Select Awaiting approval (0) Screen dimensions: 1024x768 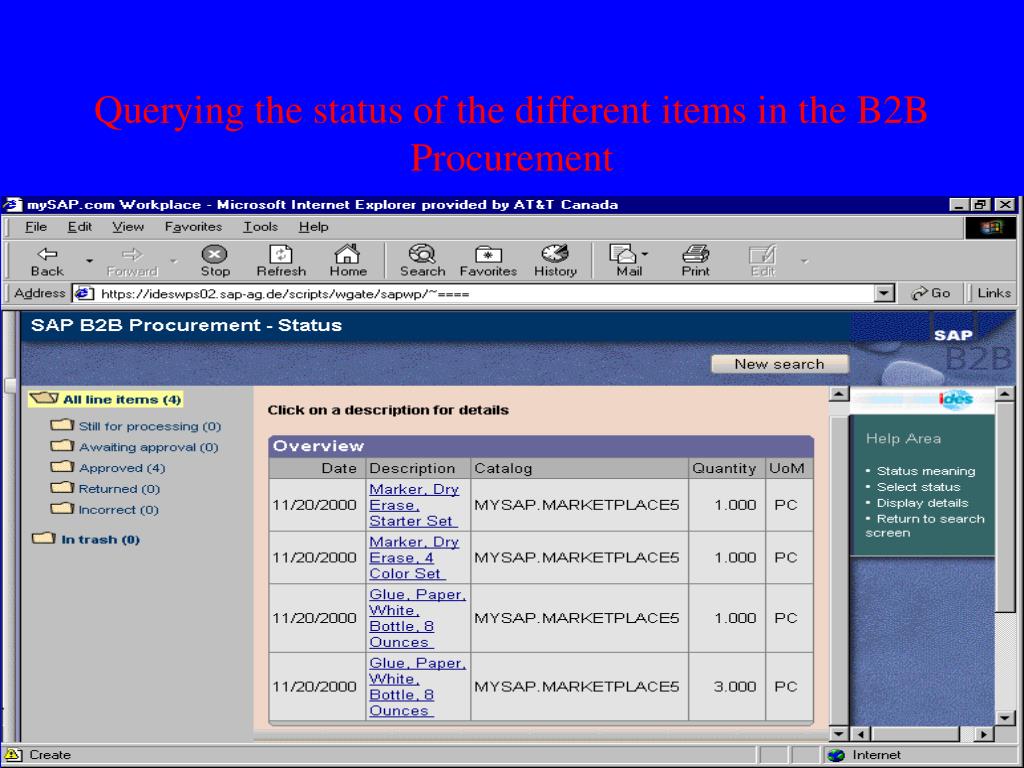click(x=148, y=447)
